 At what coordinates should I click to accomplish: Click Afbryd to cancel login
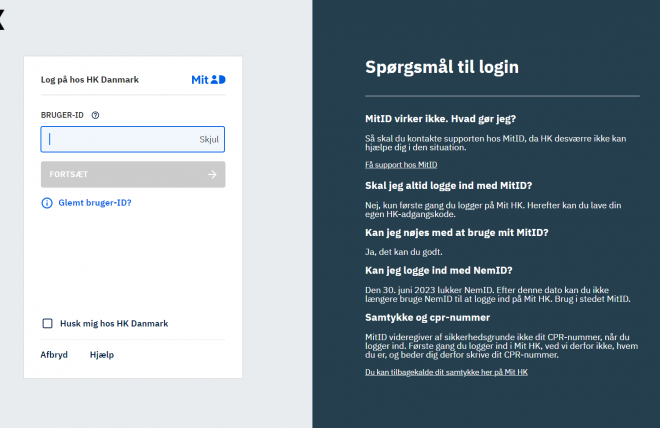click(54, 355)
